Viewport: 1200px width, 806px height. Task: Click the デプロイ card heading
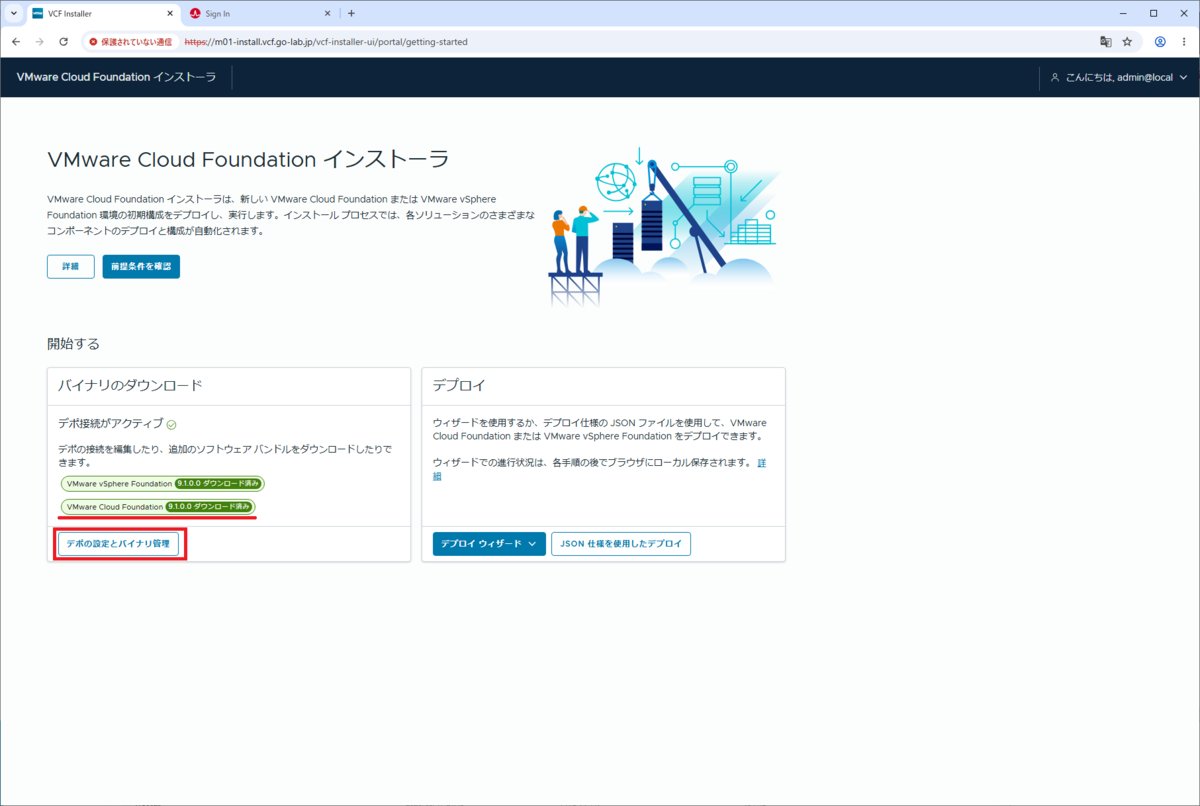[x=459, y=385]
